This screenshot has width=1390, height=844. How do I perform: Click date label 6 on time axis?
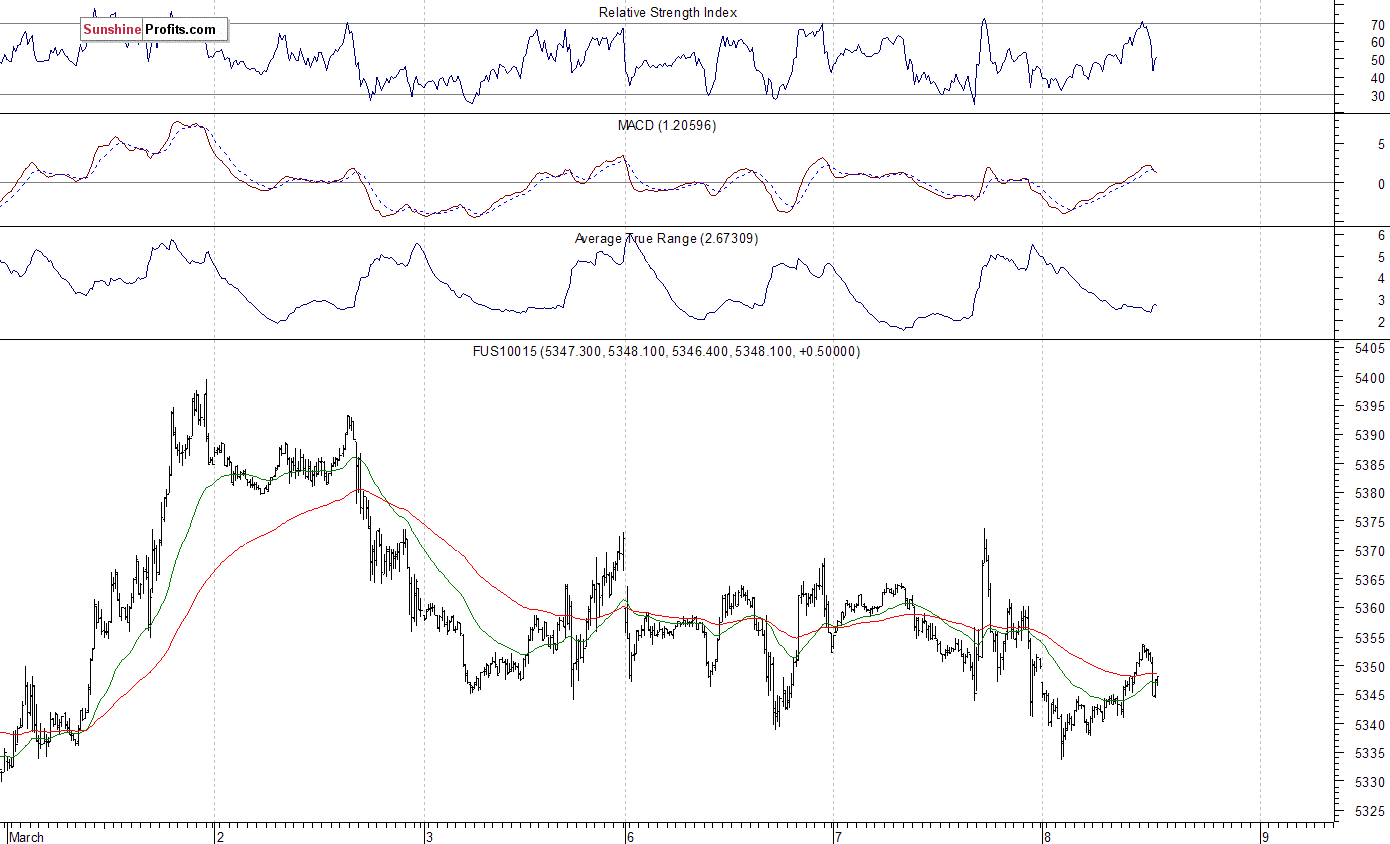click(630, 837)
